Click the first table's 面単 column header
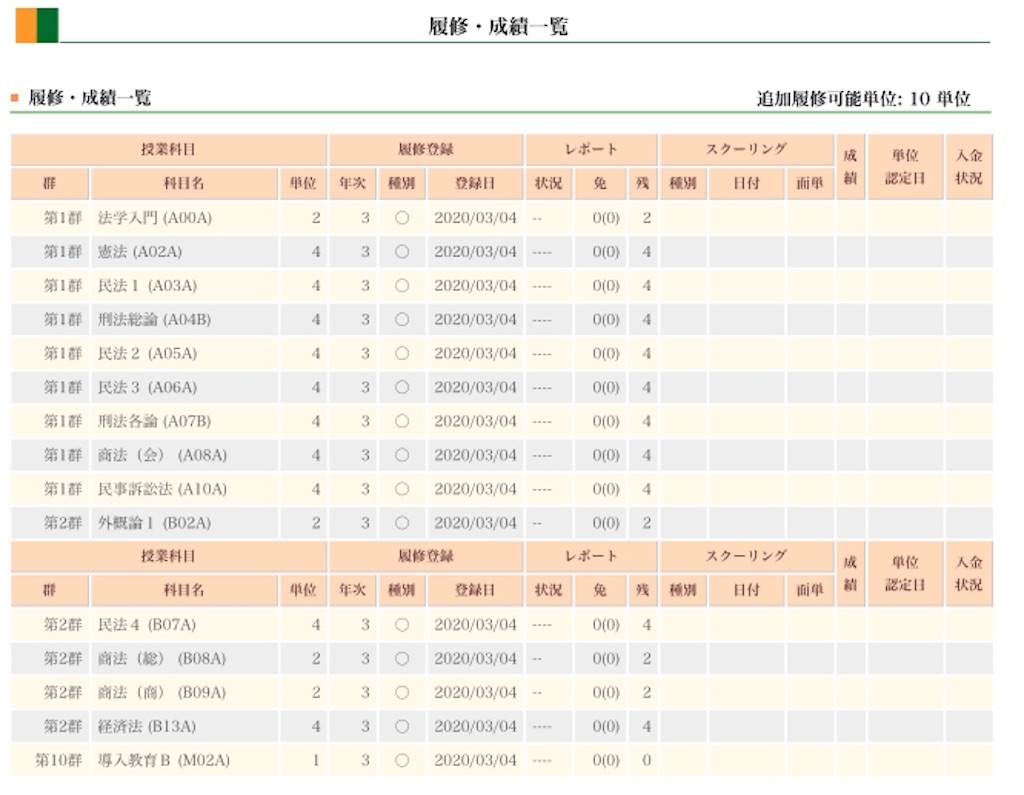 (810, 184)
